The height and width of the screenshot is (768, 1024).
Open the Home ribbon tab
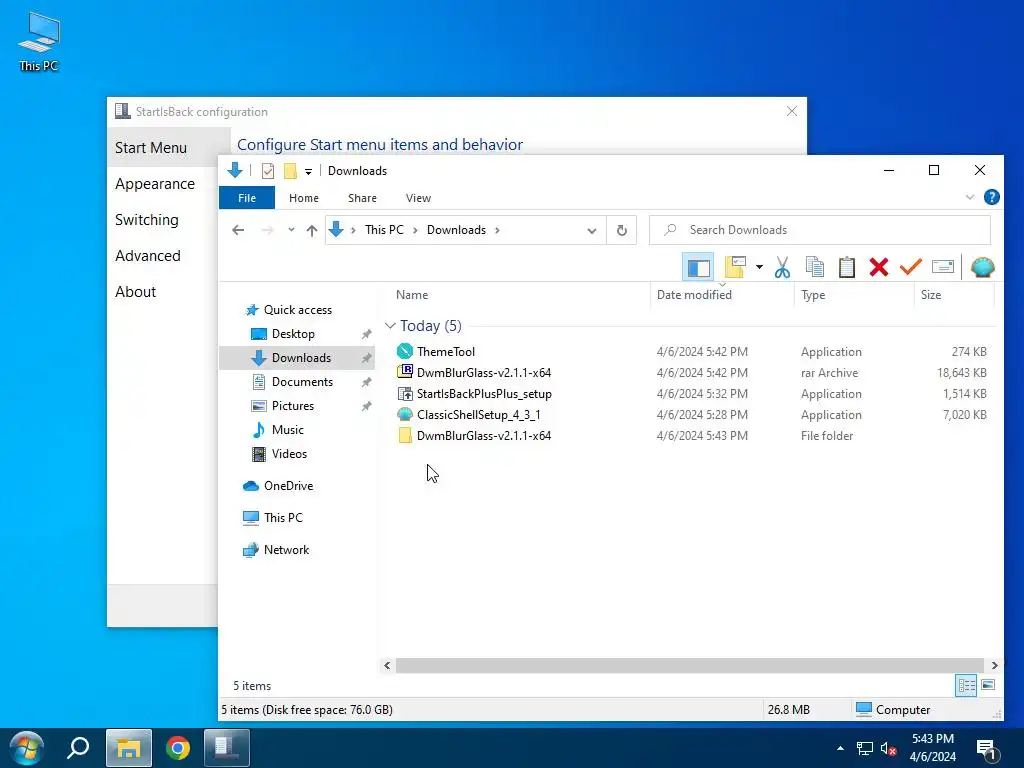click(x=304, y=198)
